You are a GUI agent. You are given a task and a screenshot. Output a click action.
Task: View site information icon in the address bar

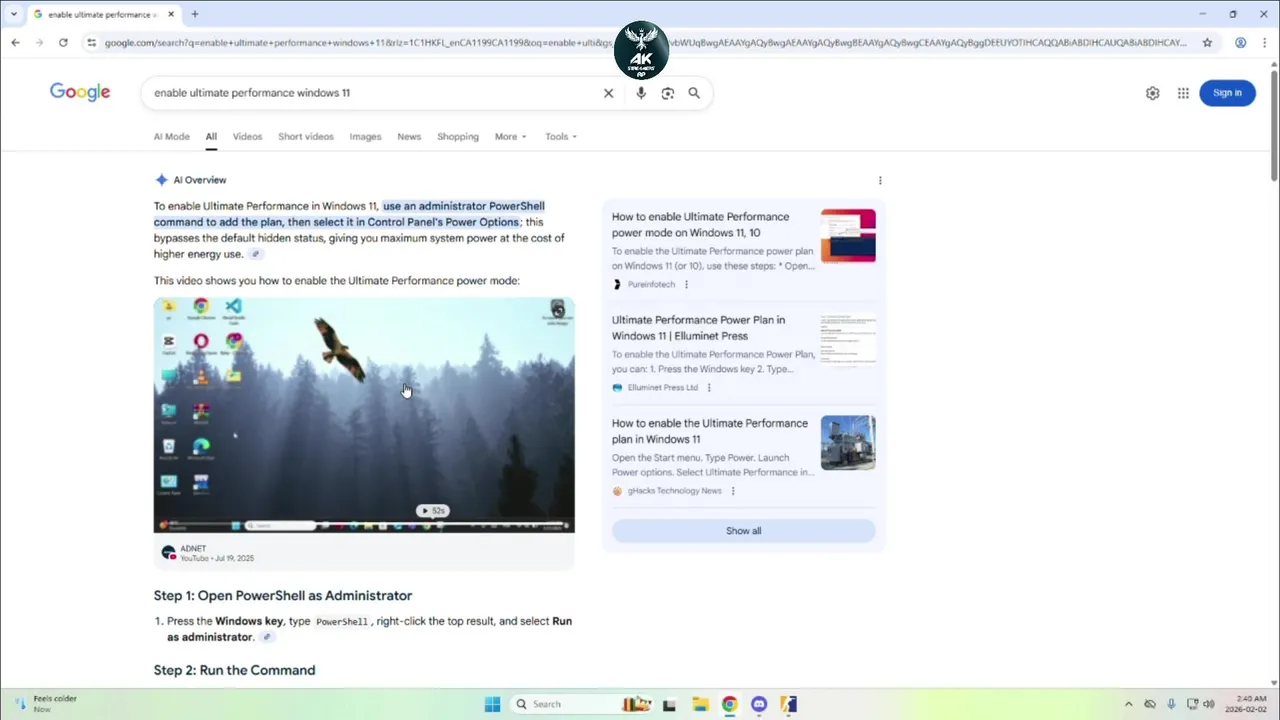91,43
